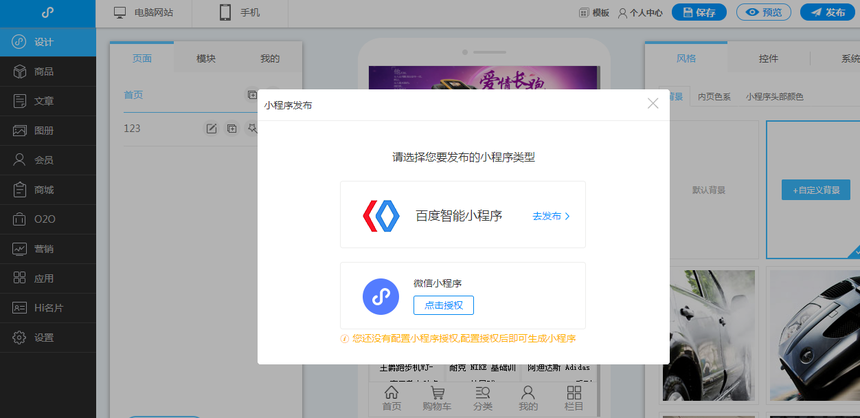Click the 发布 button

coord(830,12)
